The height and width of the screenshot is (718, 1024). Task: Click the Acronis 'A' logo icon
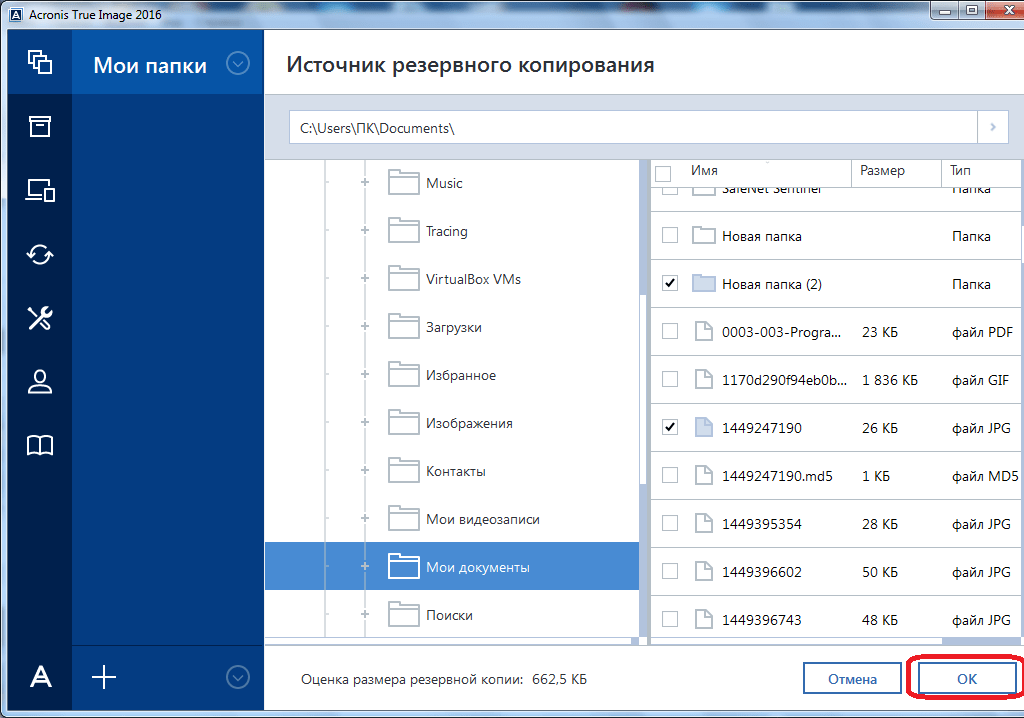click(40, 678)
